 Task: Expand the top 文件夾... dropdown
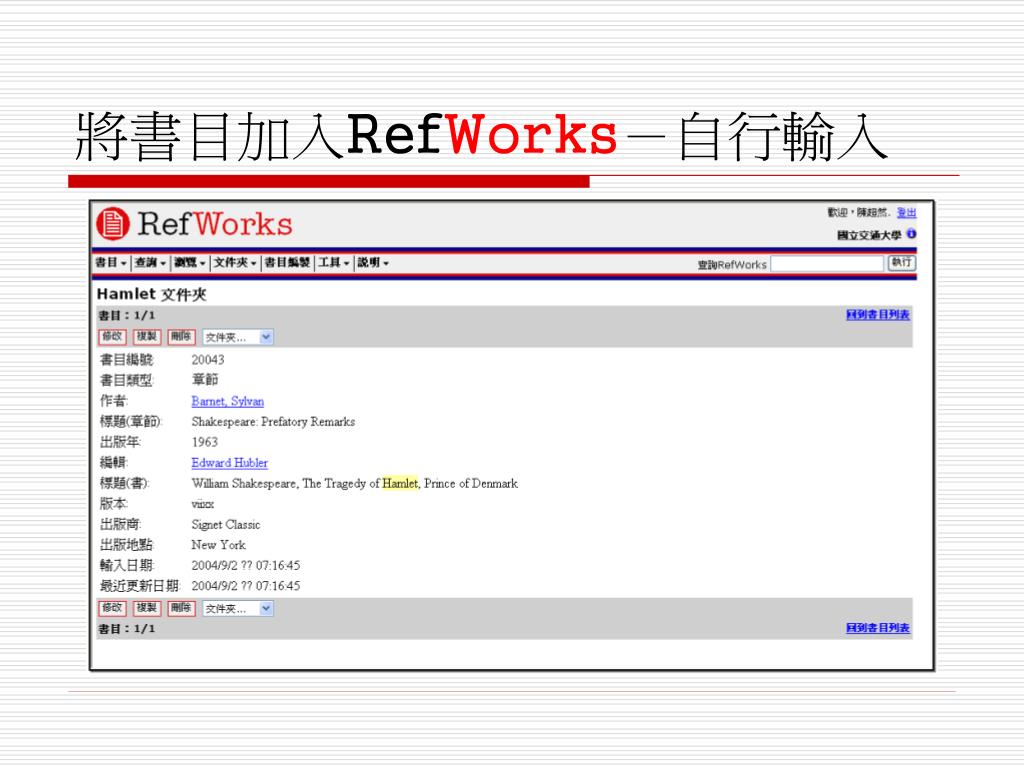pyautogui.click(x=238, y=338)
